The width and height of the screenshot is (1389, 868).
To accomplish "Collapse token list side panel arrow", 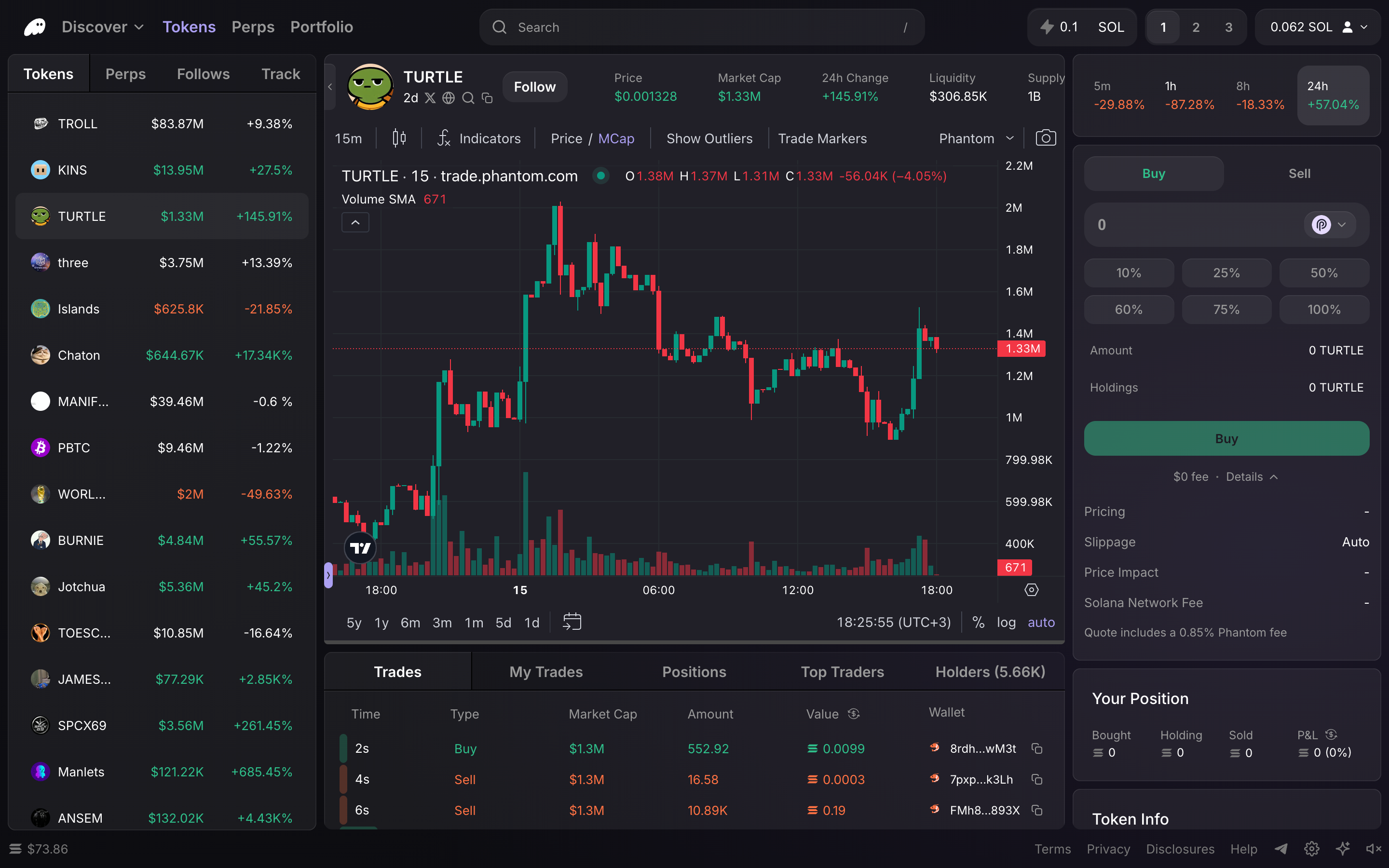I will [x=330, y=87].
